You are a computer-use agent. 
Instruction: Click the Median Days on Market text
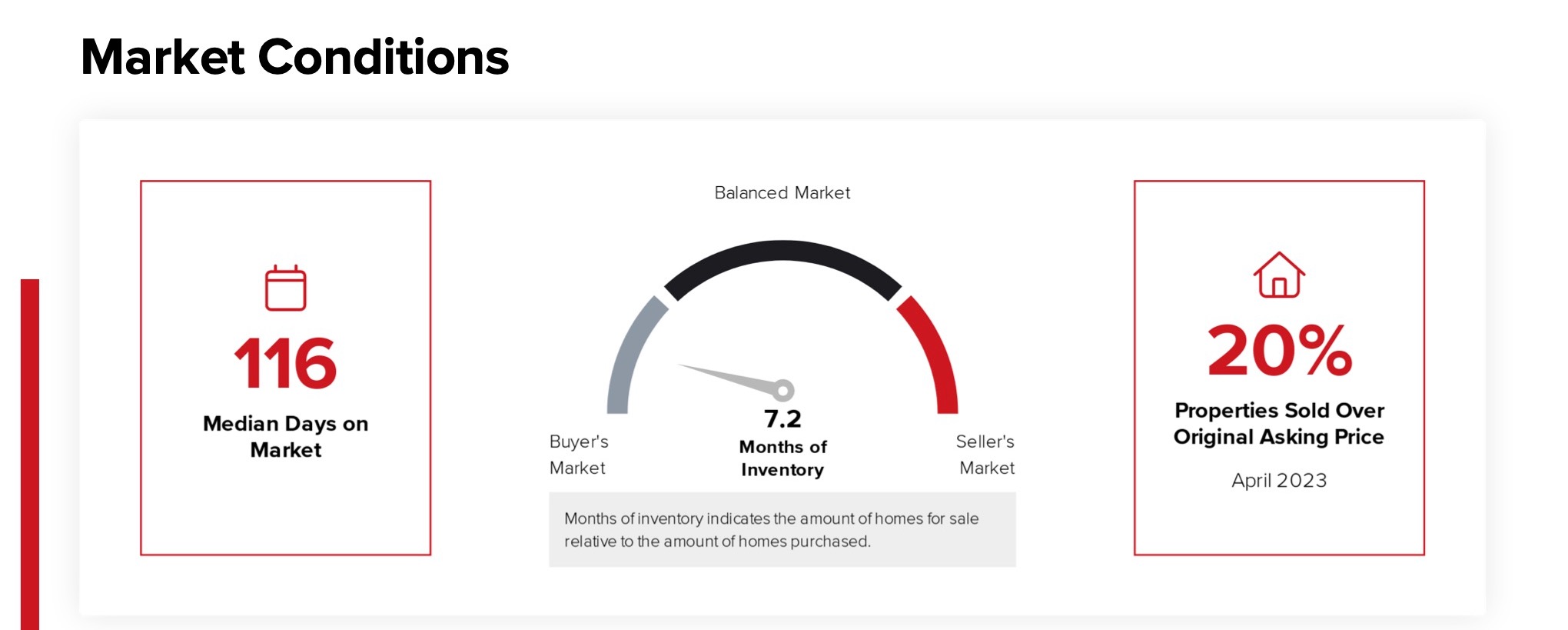[x=286, y=436]
